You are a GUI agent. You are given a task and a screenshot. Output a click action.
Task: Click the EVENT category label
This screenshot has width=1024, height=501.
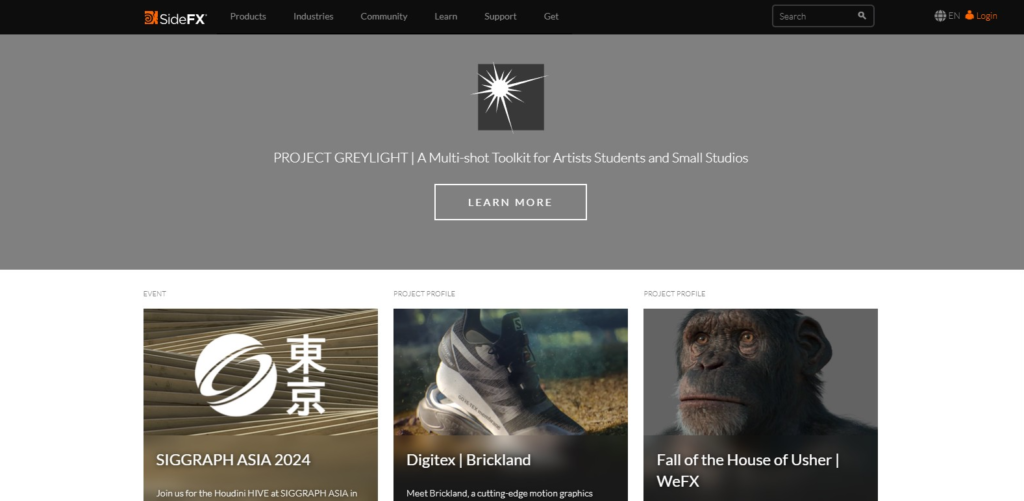(155, 294)
